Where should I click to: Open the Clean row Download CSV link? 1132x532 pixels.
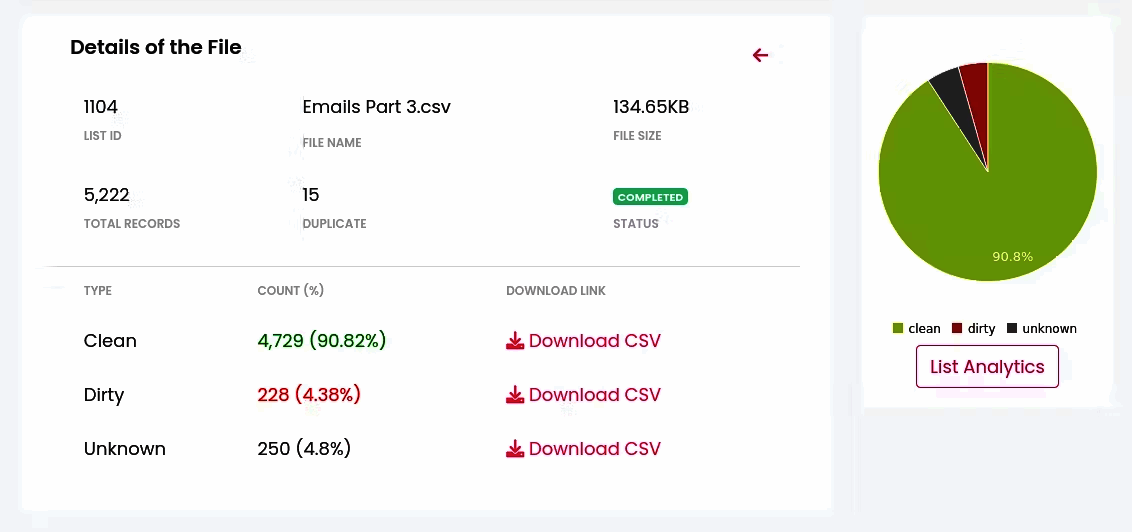tap(594, 341)
